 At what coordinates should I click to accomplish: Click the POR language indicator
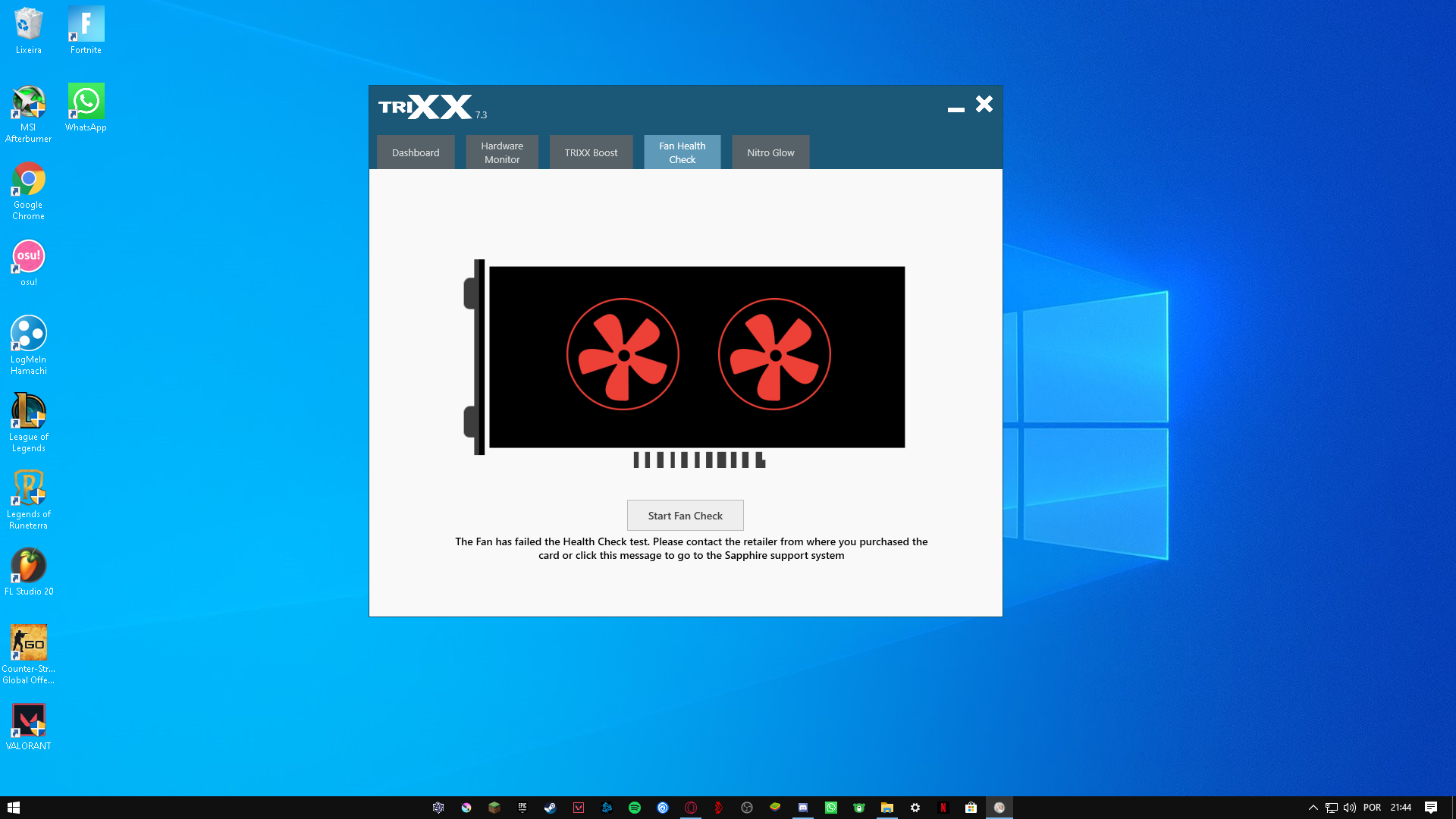[x=1372, y=808]
